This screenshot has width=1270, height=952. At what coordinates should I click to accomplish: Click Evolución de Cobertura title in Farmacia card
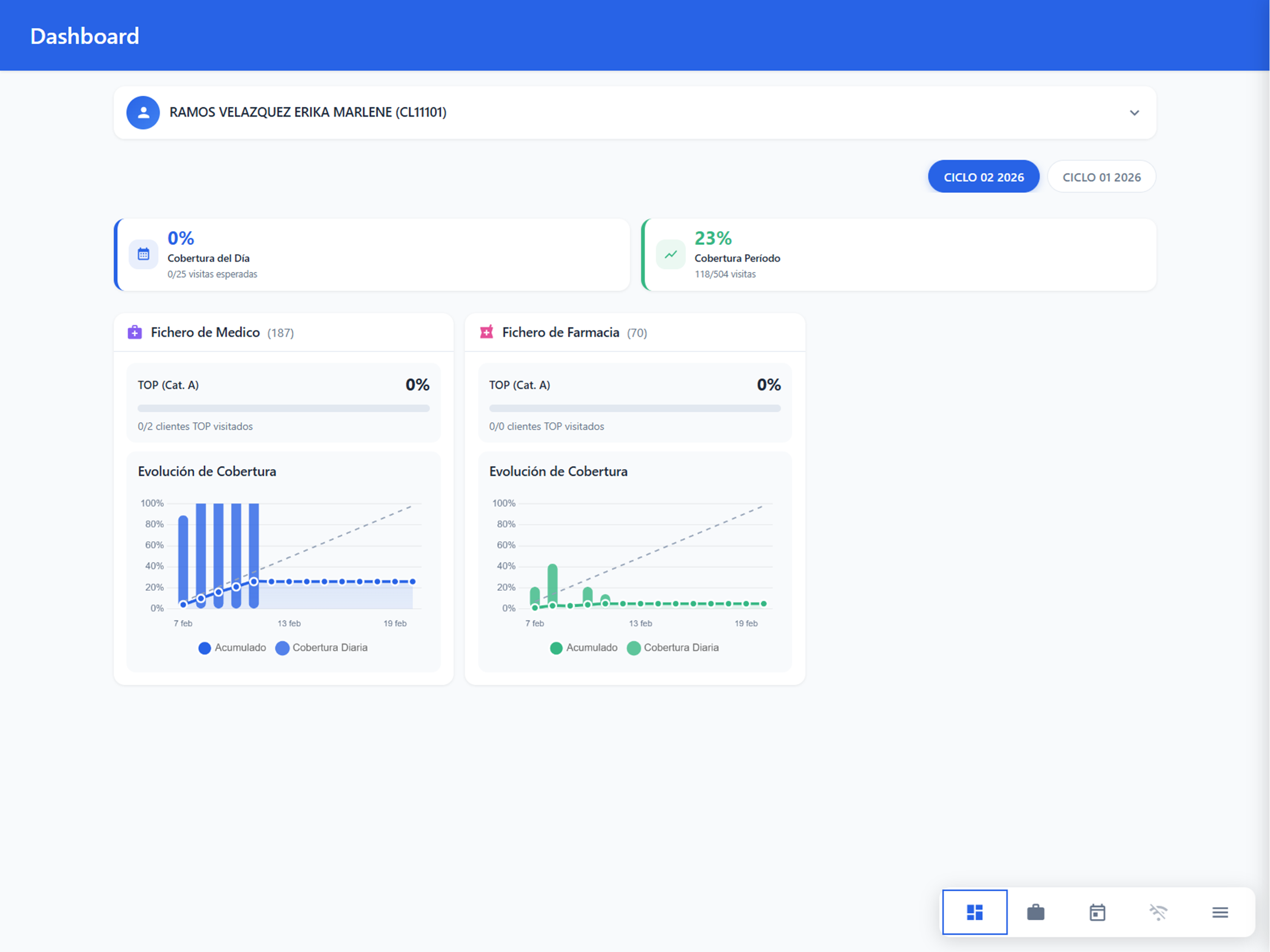point(558,471)
